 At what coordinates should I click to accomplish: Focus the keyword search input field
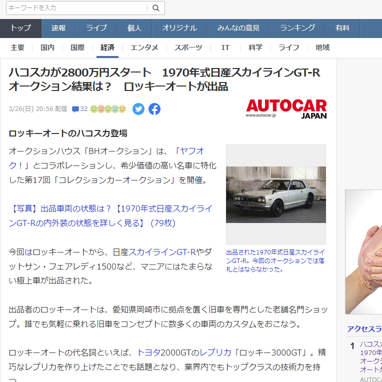pos(77,8)
